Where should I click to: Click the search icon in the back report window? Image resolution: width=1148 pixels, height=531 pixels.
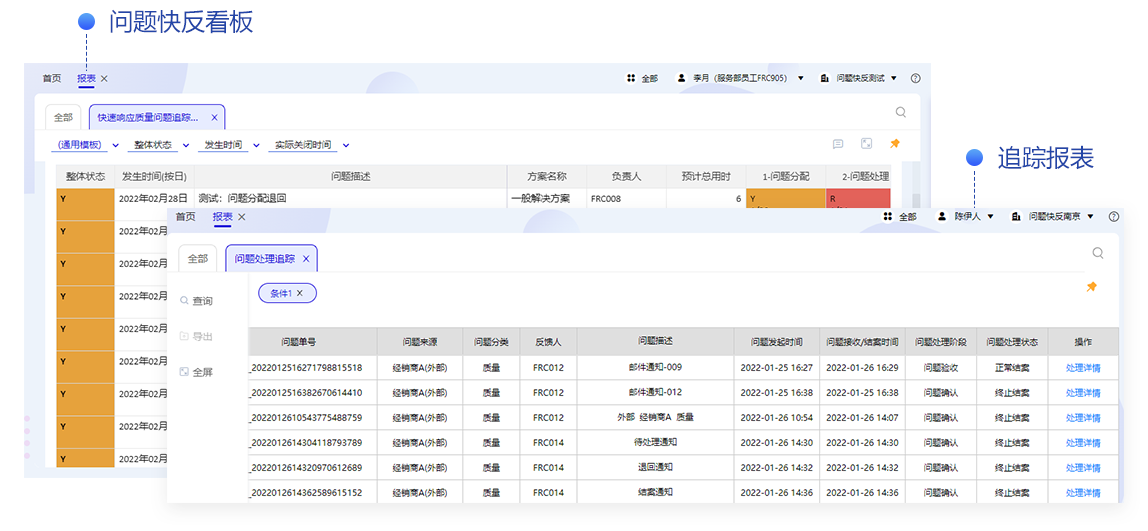pyautogui.click(x=901, y=113)
